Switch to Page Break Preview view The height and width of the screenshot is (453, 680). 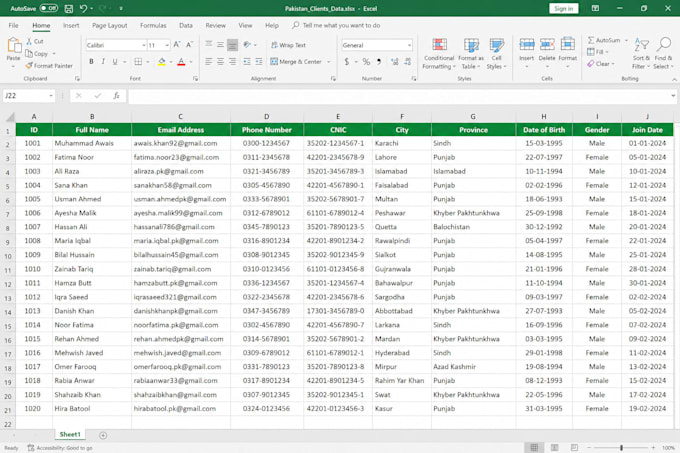574,447
